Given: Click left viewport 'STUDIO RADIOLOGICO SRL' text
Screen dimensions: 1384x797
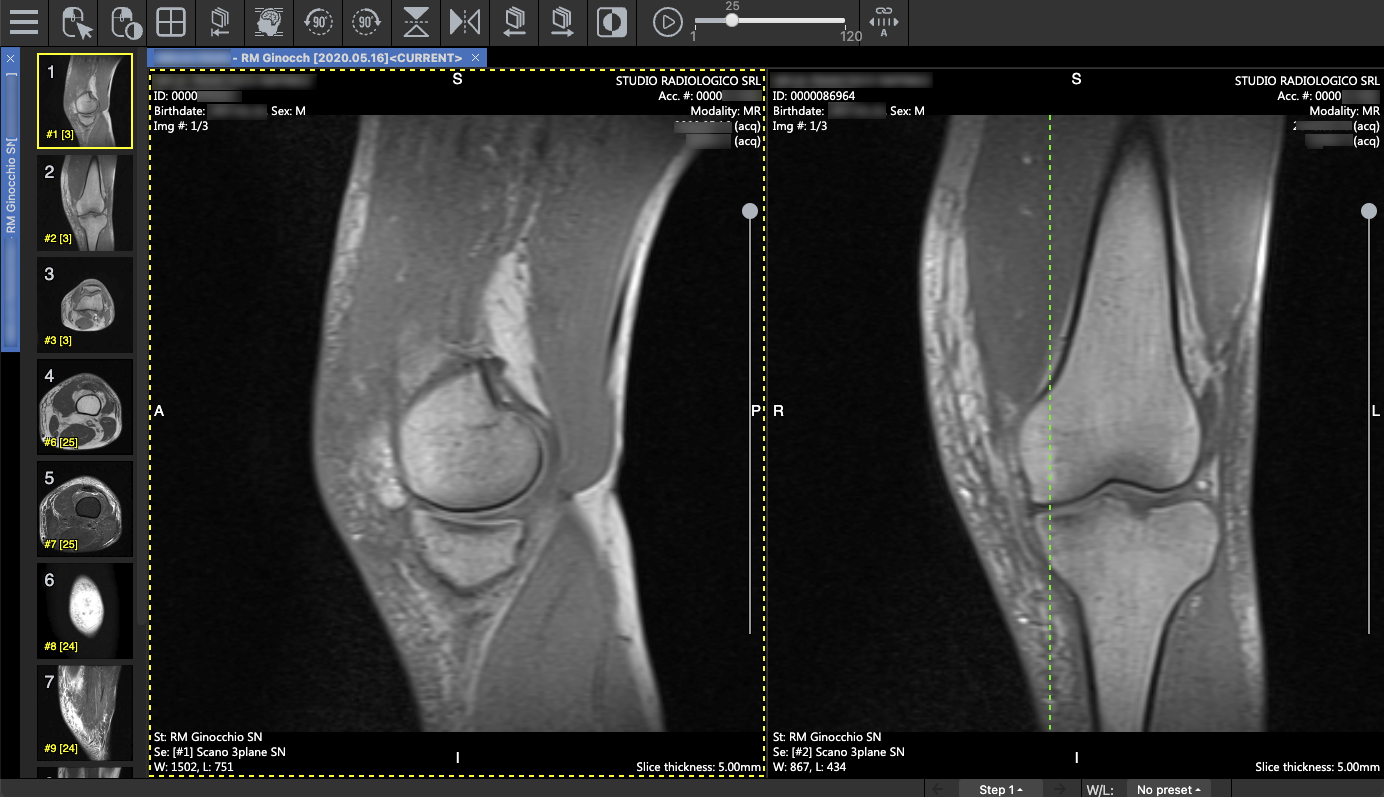Looking at the screenshot, I should pos(689,81).
